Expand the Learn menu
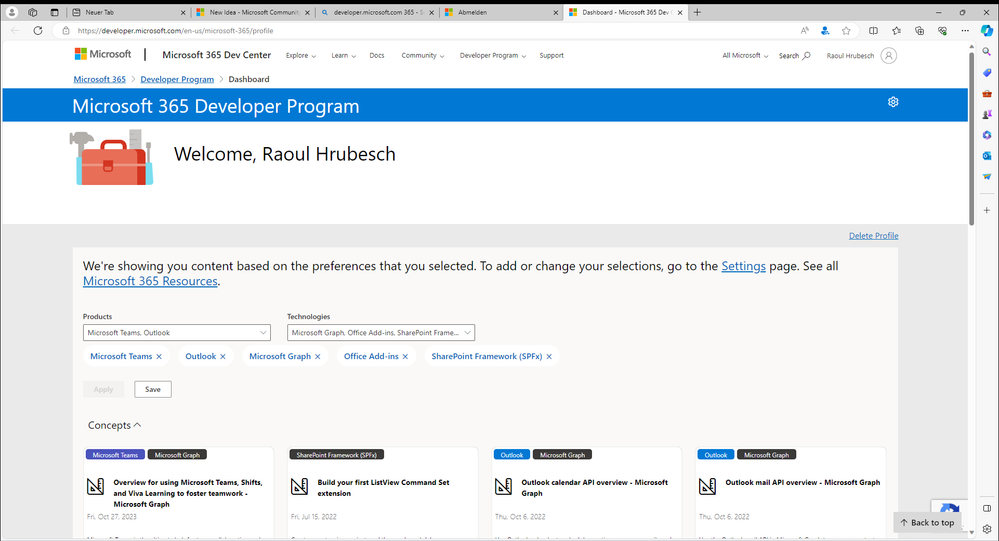This screenshot has width=999, height=541. pyautogui.click(x=343, y=55)
